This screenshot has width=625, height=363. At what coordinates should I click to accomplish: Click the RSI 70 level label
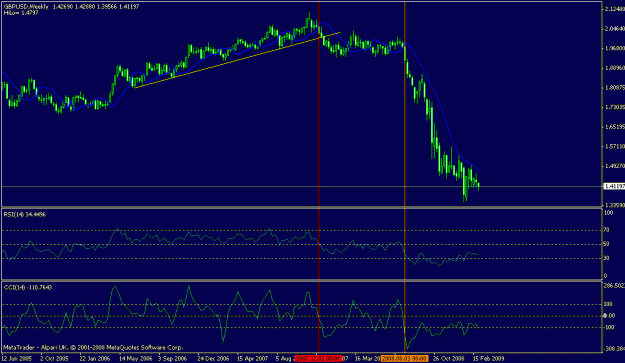tap(607, 230)
